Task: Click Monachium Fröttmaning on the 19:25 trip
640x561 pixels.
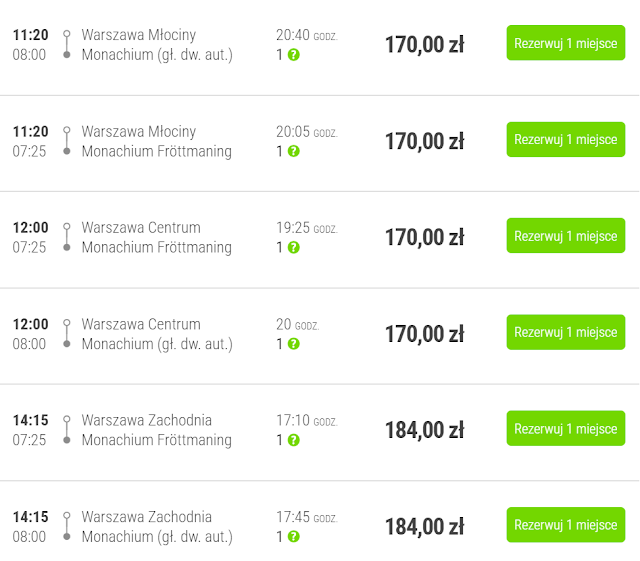Action: 156,247
